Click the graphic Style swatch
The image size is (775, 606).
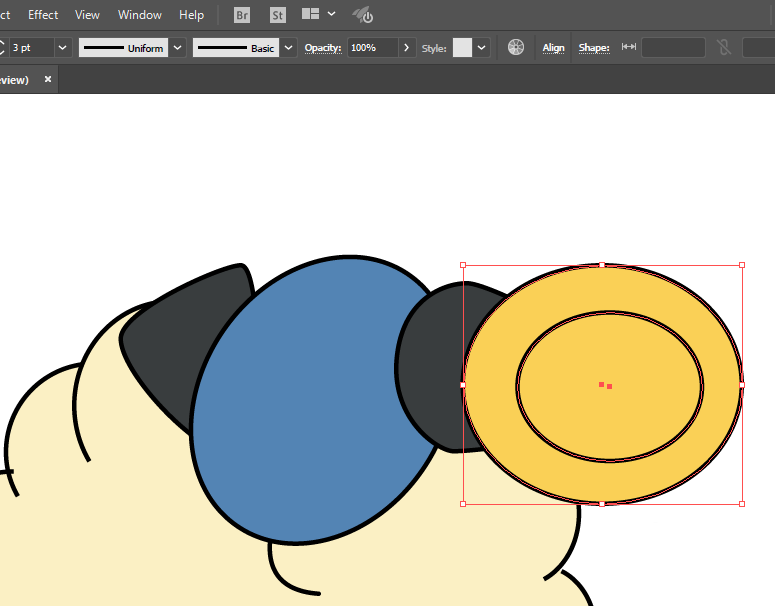point(463,48)
